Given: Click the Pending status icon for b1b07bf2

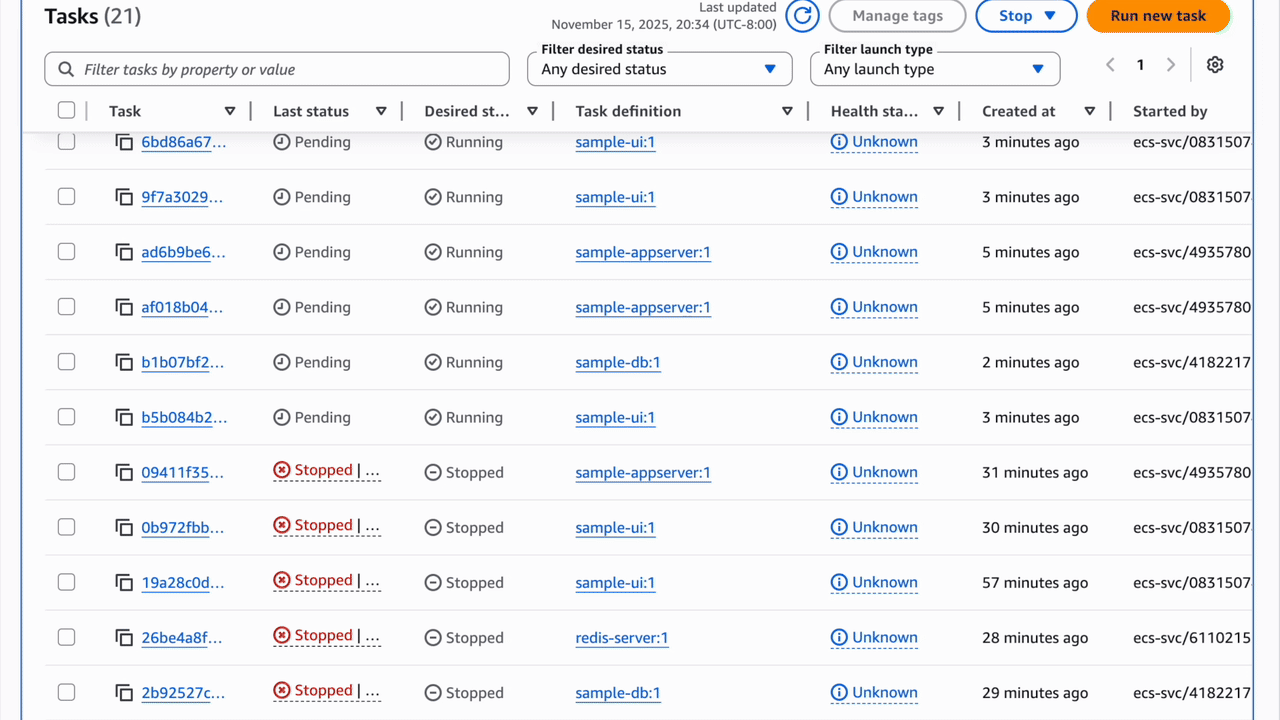Looking at the screenshot, I should (x=280, y=361).
